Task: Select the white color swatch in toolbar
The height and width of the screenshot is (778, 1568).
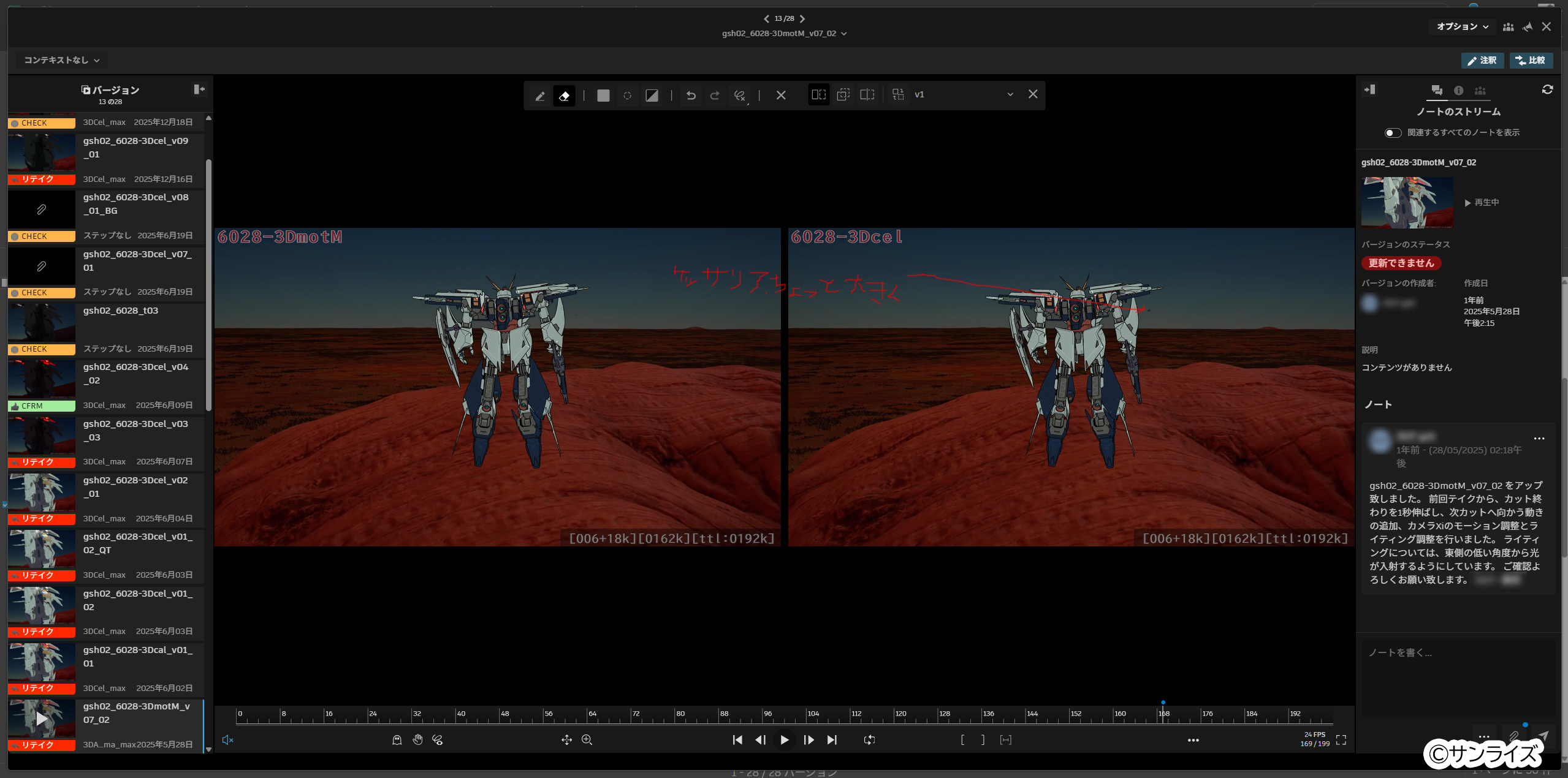Action: coord(603,96)
